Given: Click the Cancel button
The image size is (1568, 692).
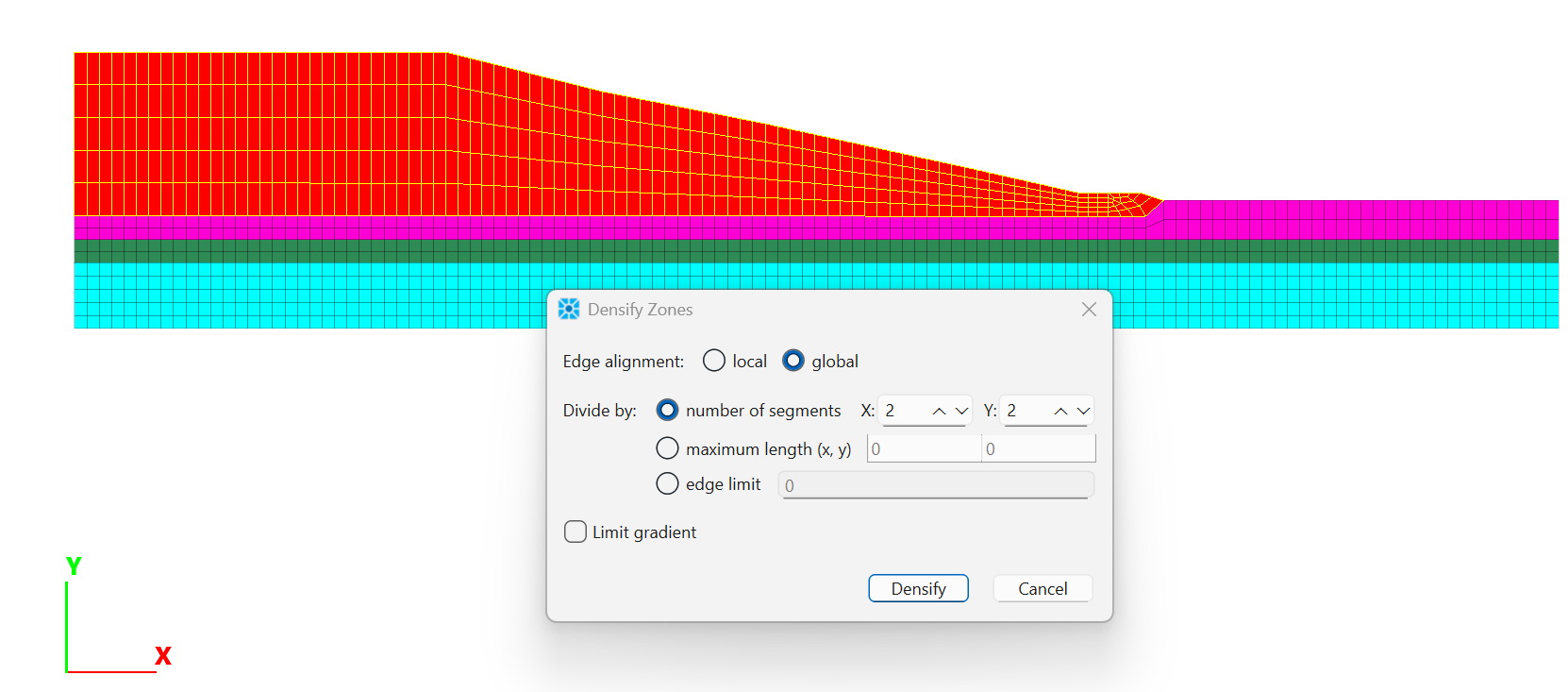Looking at the screenshot, I should tap(1043, 588).
